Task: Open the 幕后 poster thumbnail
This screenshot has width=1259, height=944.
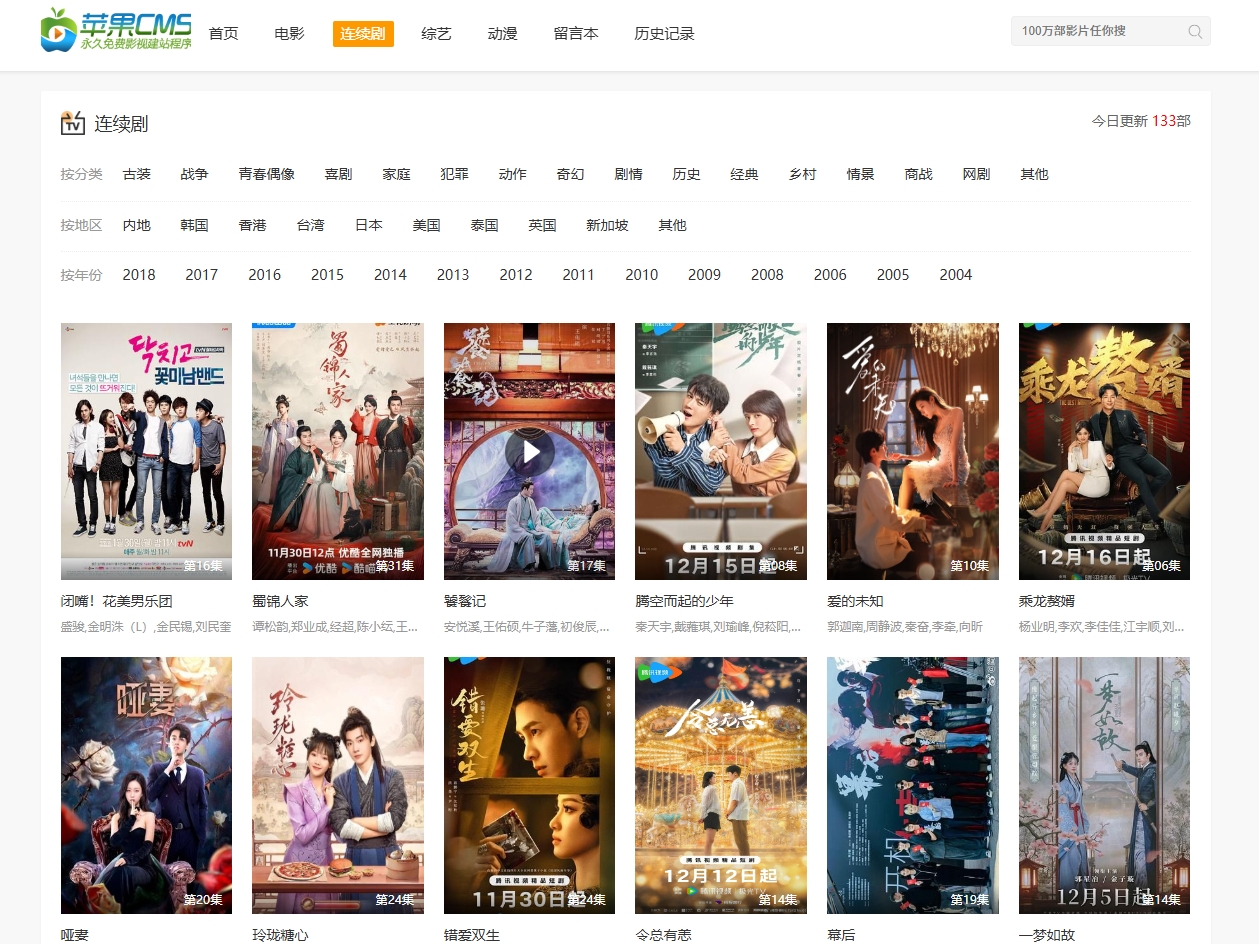Action: [913, 785]
